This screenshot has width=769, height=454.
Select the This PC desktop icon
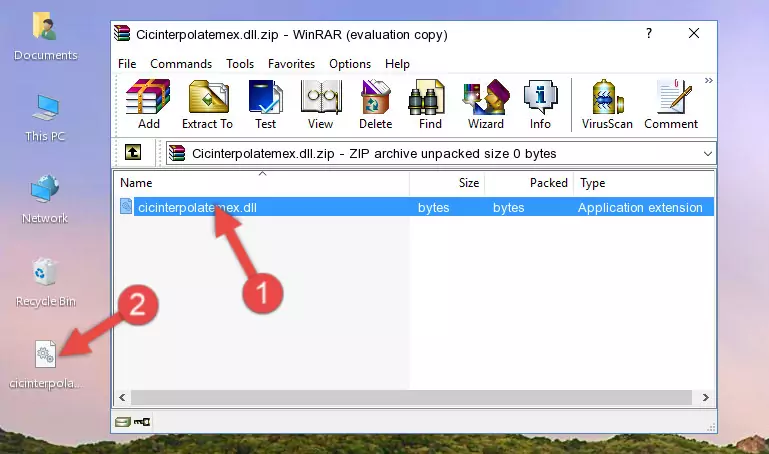click(x=45, y=118)
